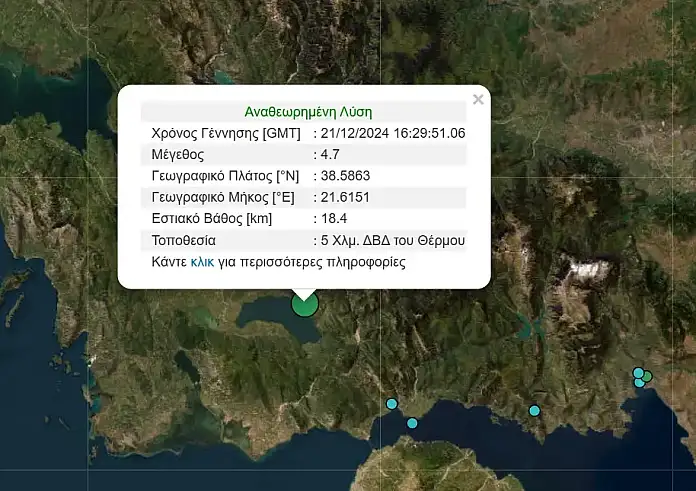
Task: Click the 'Εστιακό Βάθος [km]' row label
Action: click(x=211, y=219)
